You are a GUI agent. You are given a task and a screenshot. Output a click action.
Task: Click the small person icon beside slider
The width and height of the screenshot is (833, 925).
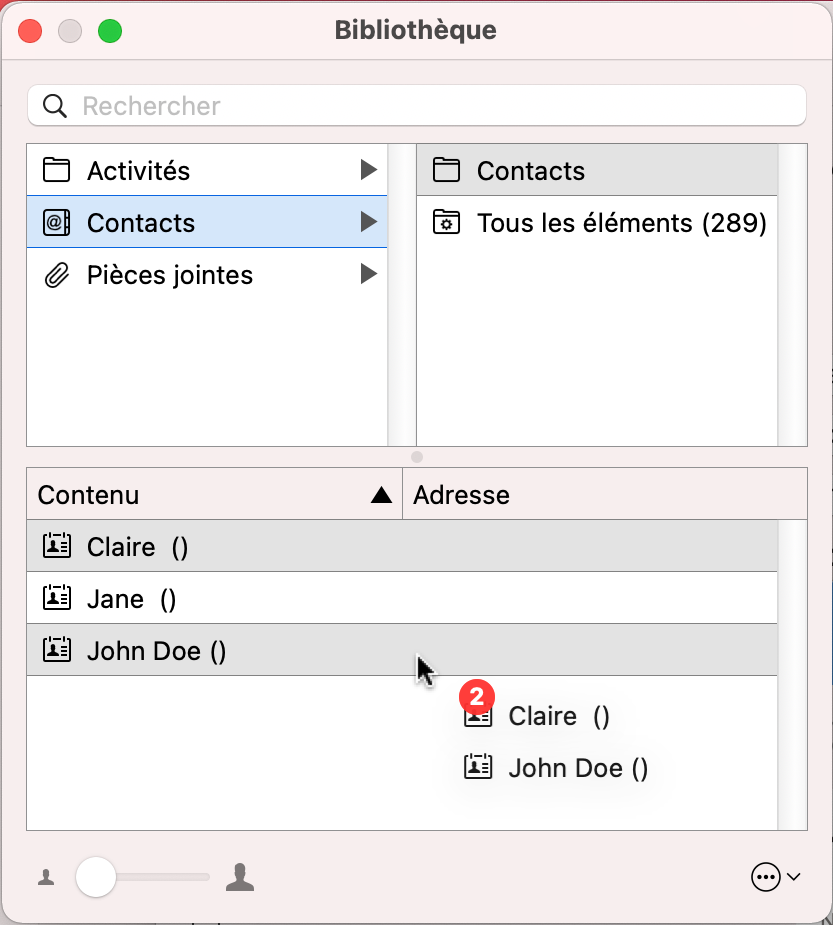coord(46,878)
